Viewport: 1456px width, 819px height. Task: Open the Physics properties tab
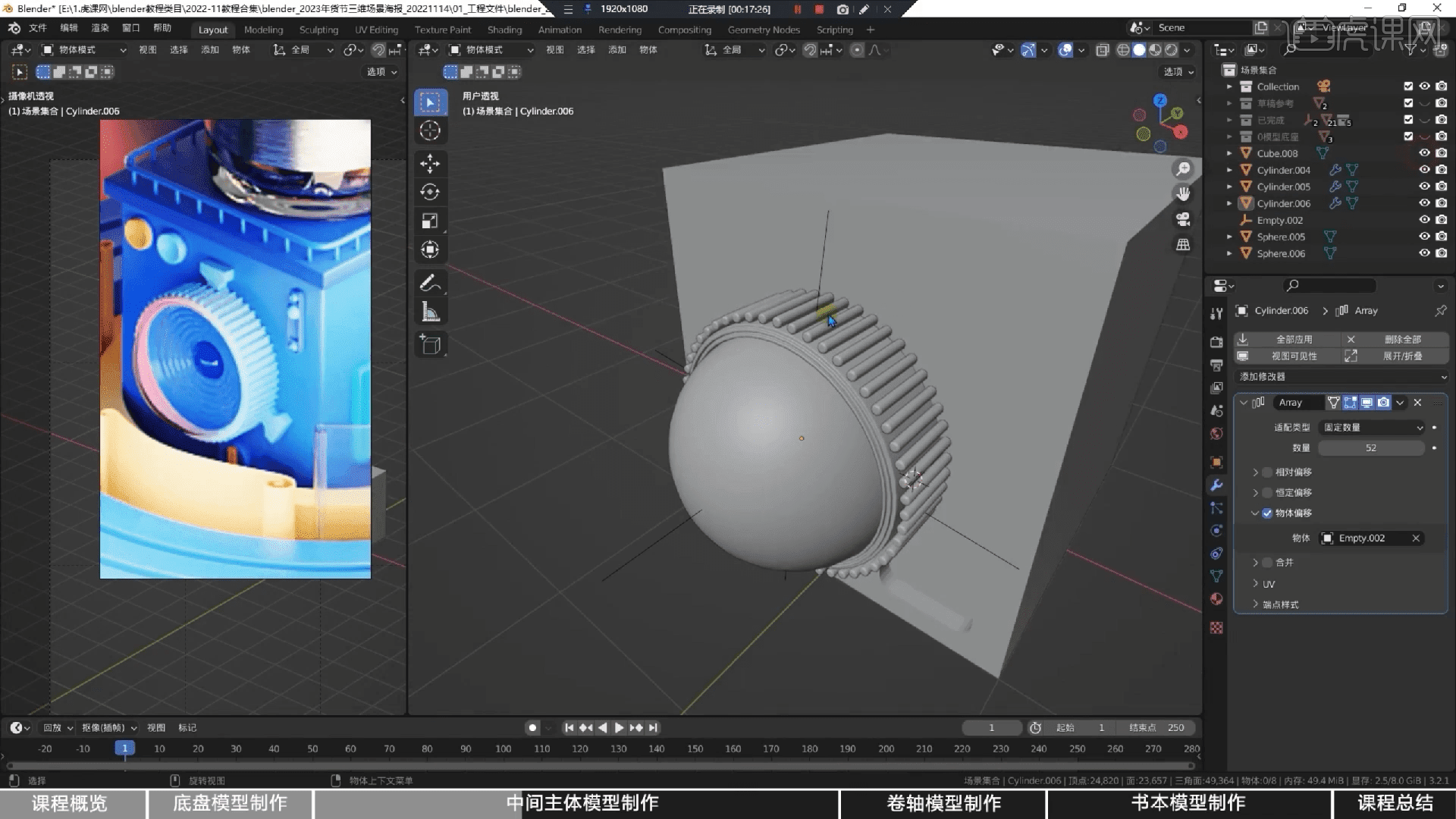click(1216, 531)
